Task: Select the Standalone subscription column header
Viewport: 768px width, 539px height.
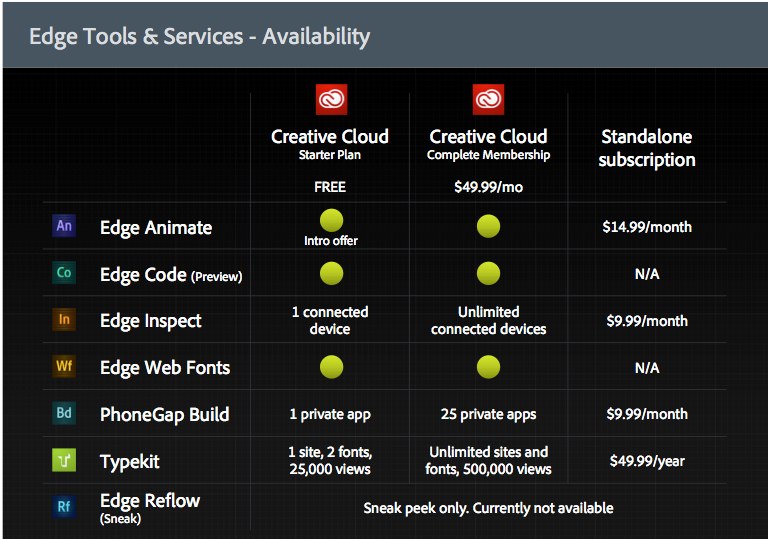Action: point(646,148)
